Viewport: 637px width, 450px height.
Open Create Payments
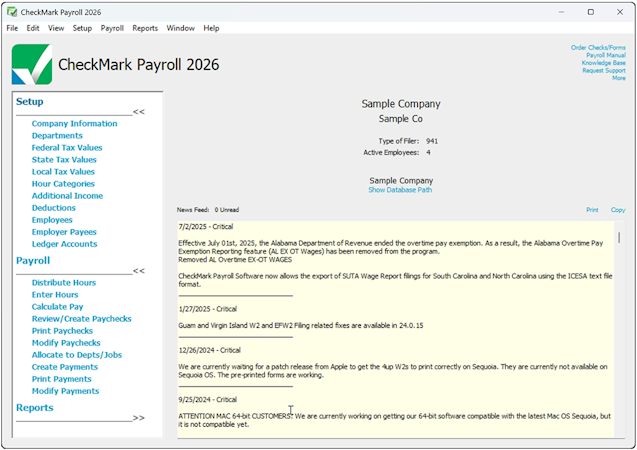tap(65, 367)
